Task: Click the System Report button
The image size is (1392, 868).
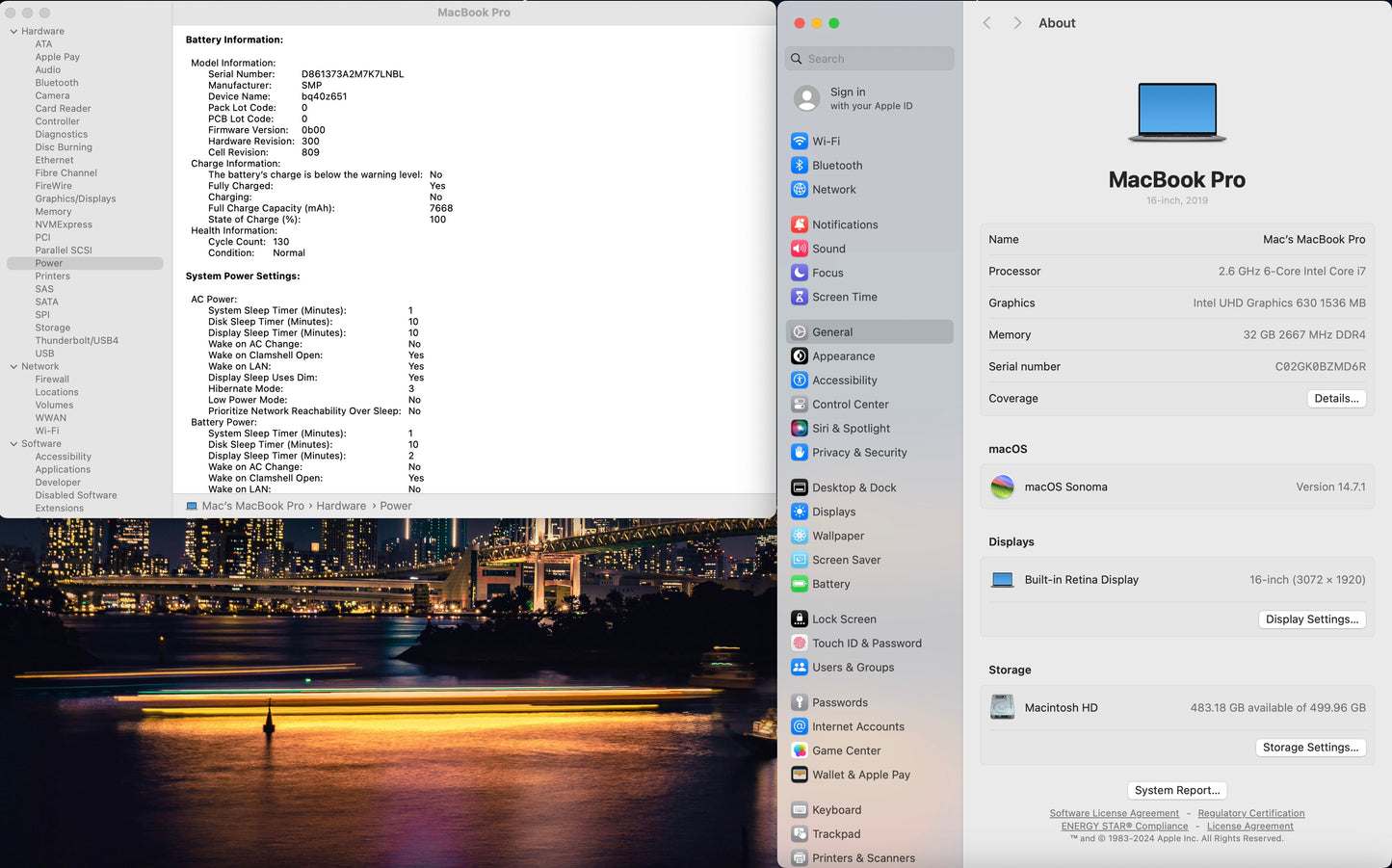Action: 1176,791
